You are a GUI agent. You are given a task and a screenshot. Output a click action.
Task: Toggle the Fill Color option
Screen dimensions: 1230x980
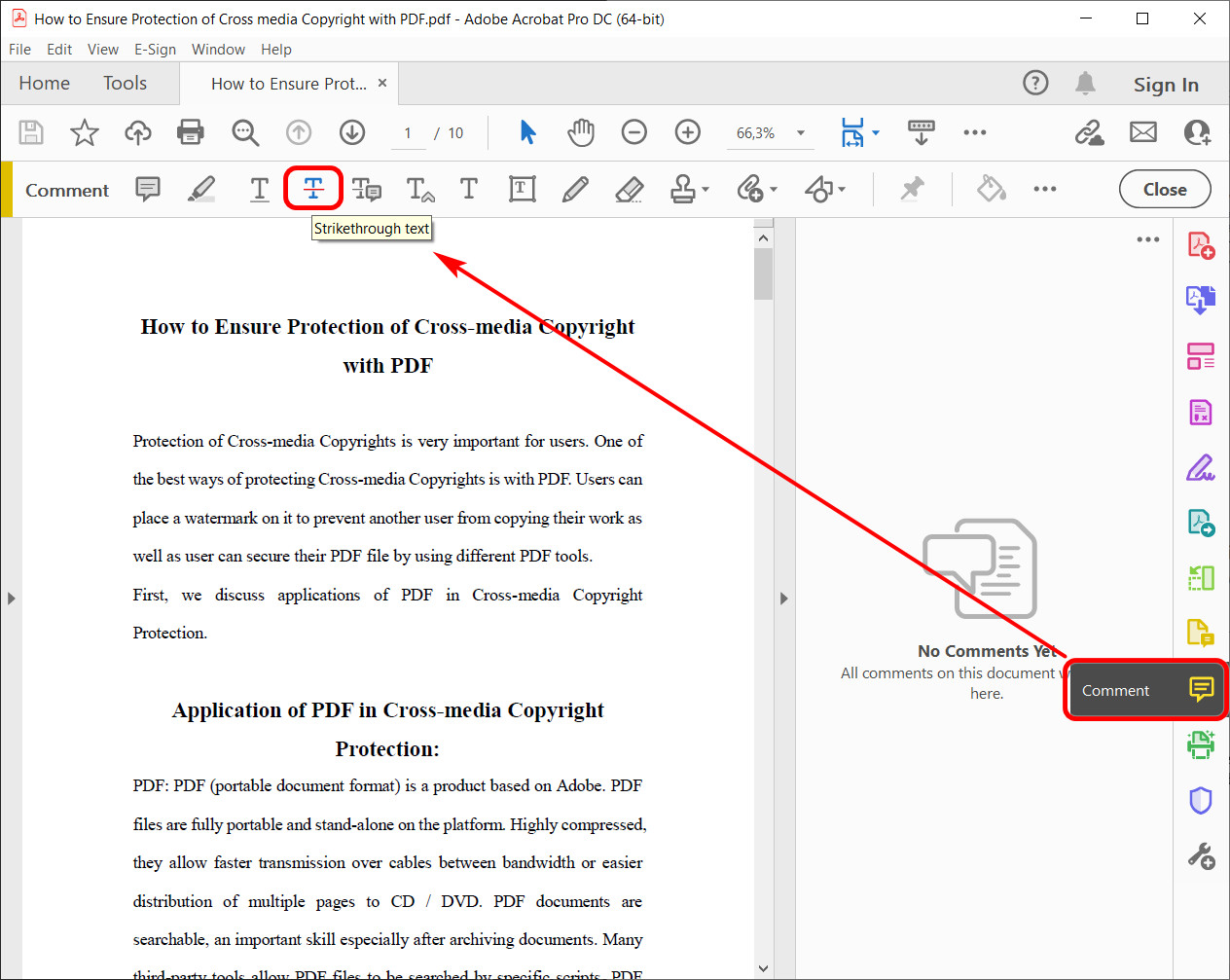991,188
